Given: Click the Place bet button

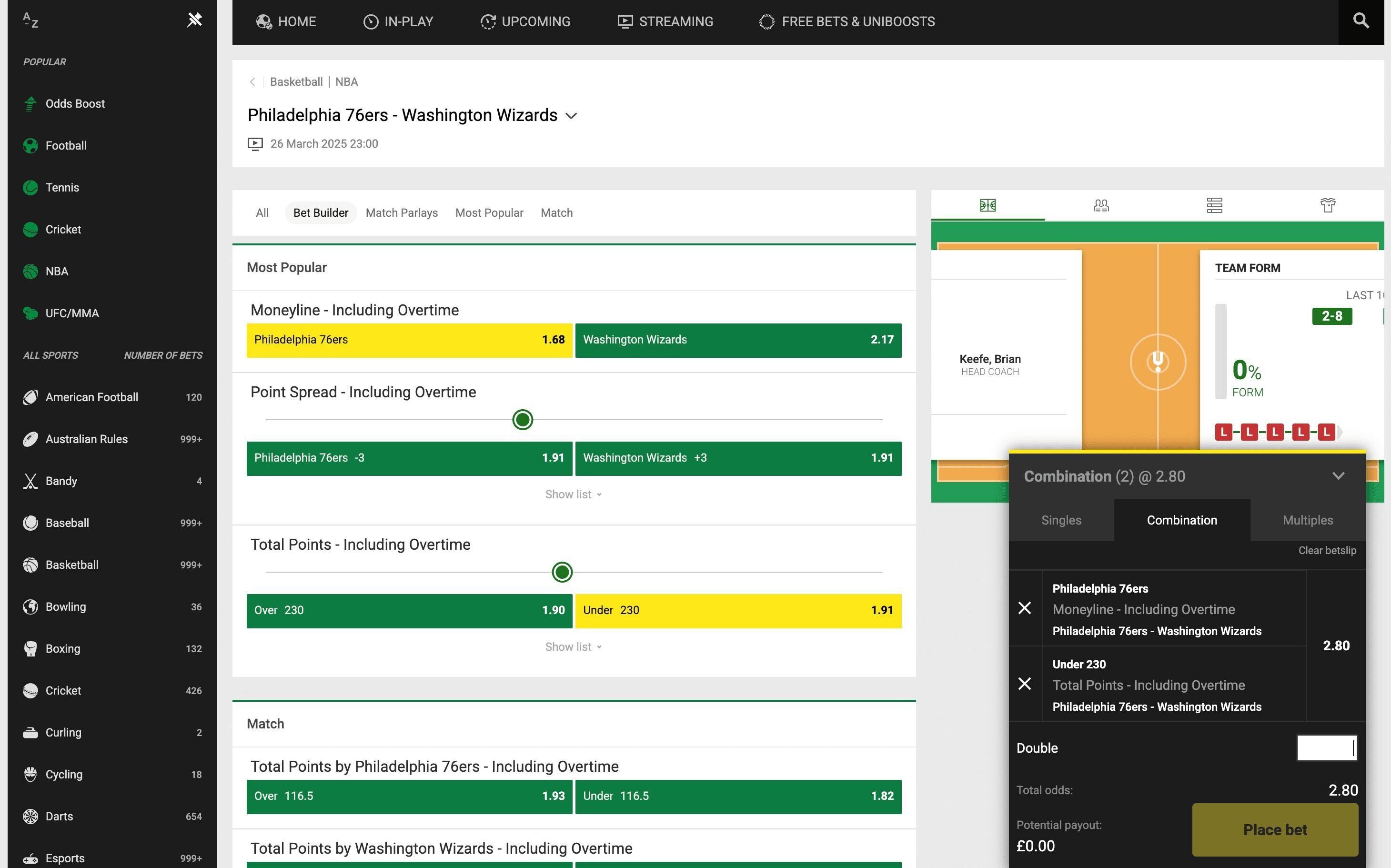Looking at the screenshot, I should point(1275,830).
